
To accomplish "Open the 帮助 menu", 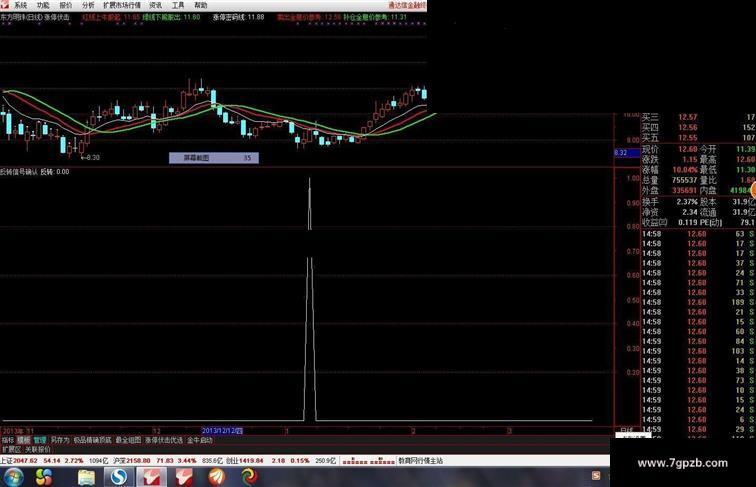I will [x=201, y=5].
